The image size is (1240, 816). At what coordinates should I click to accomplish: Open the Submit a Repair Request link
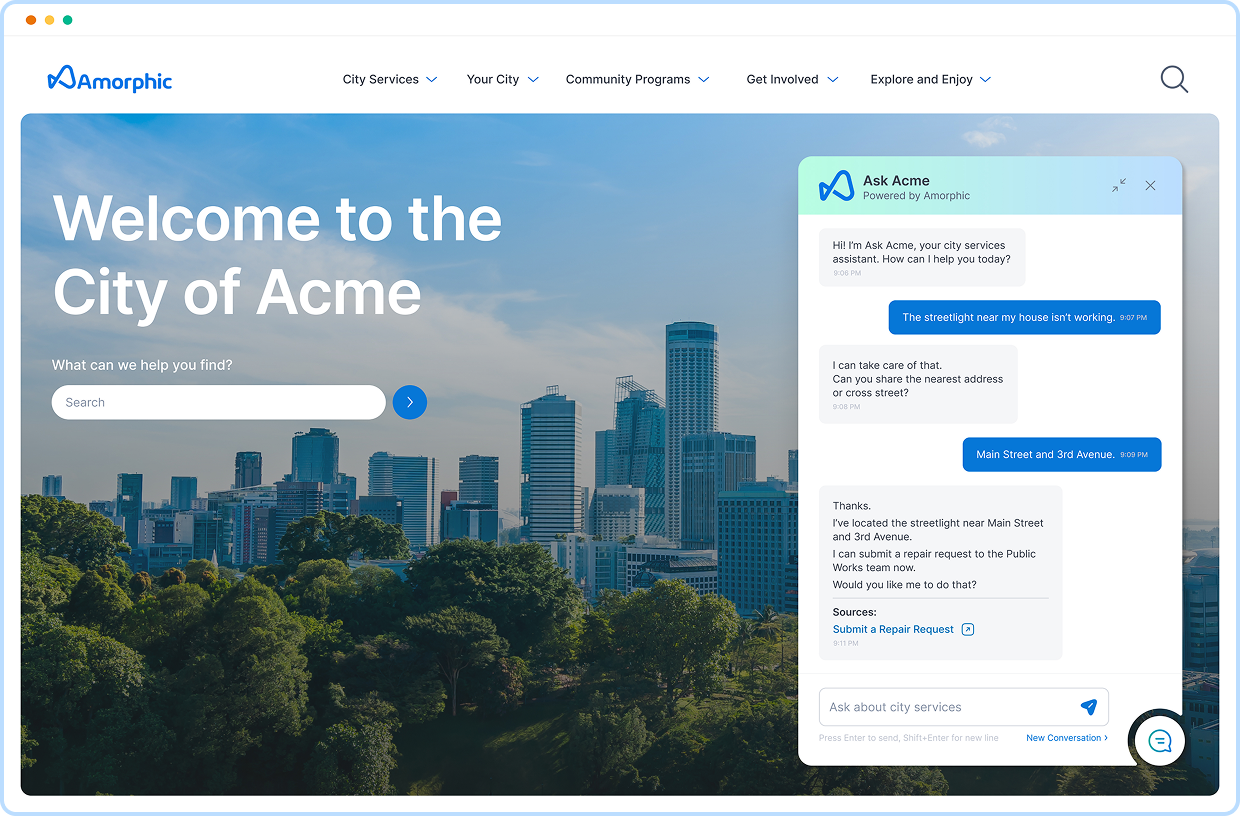click(893, 630)
